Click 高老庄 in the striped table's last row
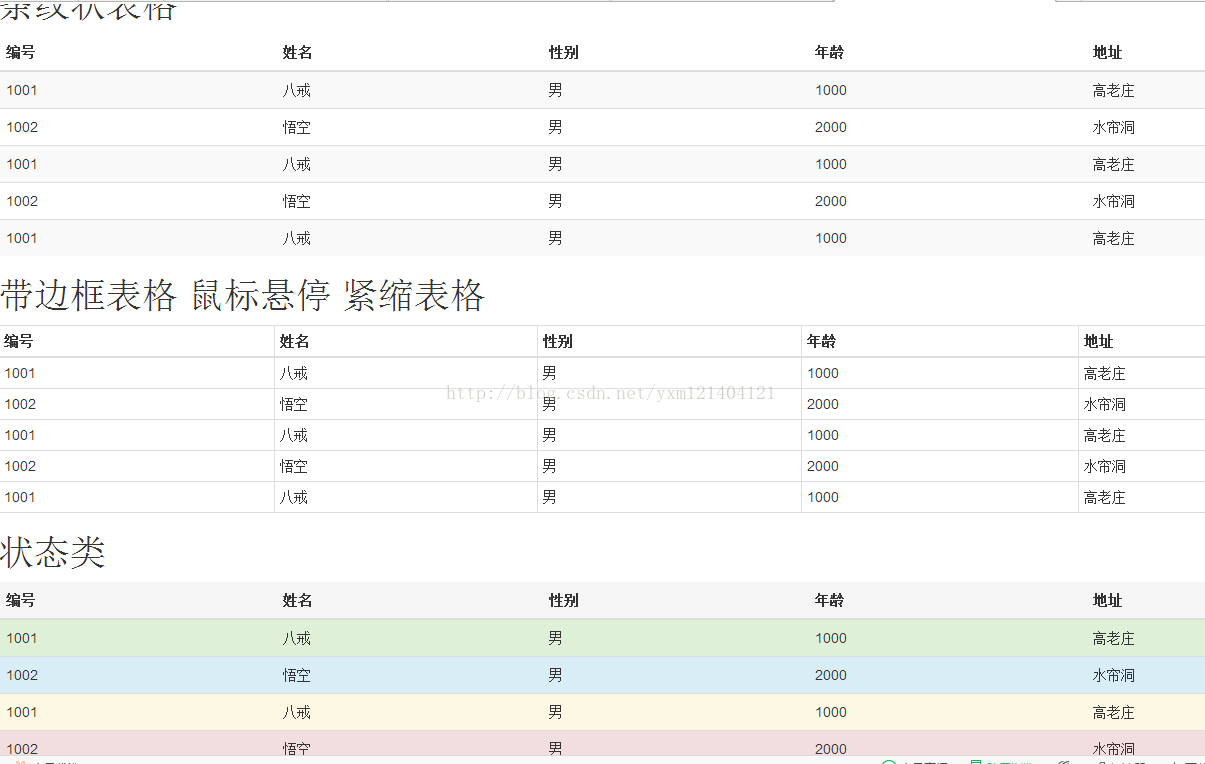 coord(1113,239)
